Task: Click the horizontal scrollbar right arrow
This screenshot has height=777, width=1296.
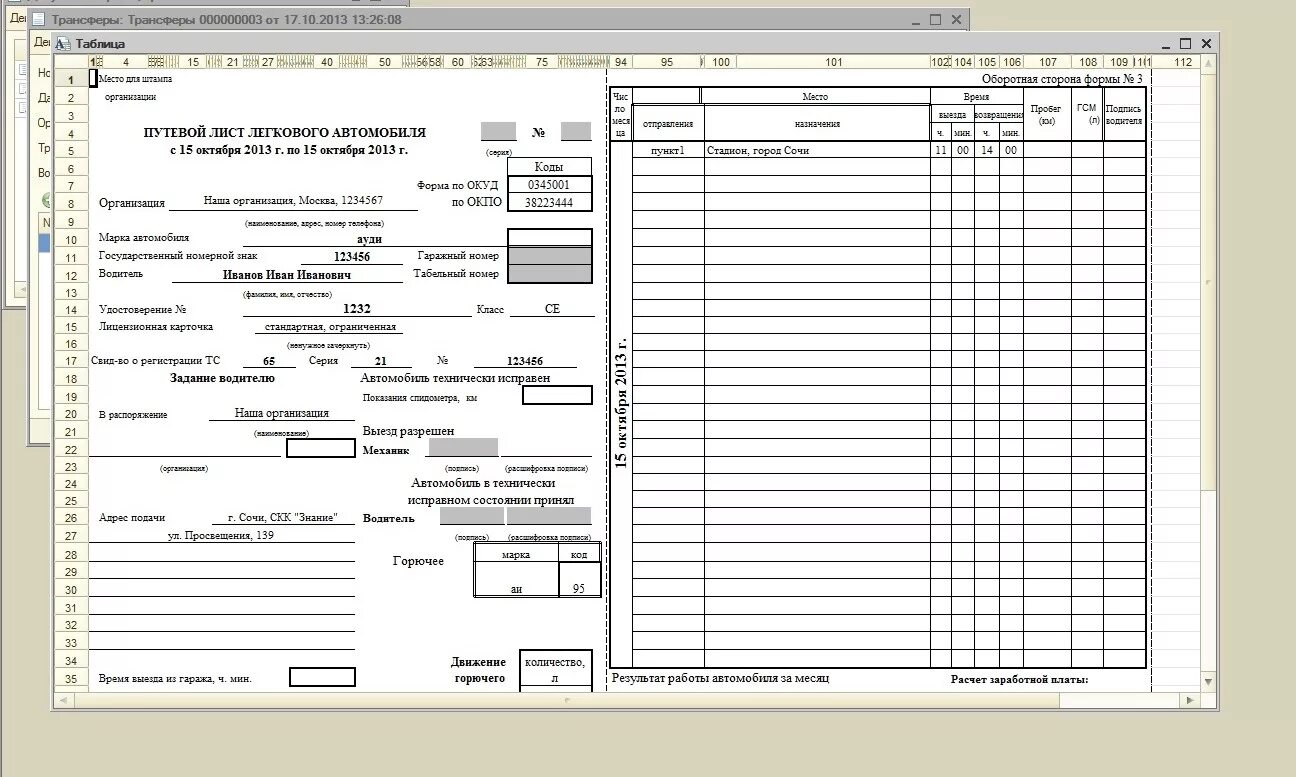Action: 1191,701
